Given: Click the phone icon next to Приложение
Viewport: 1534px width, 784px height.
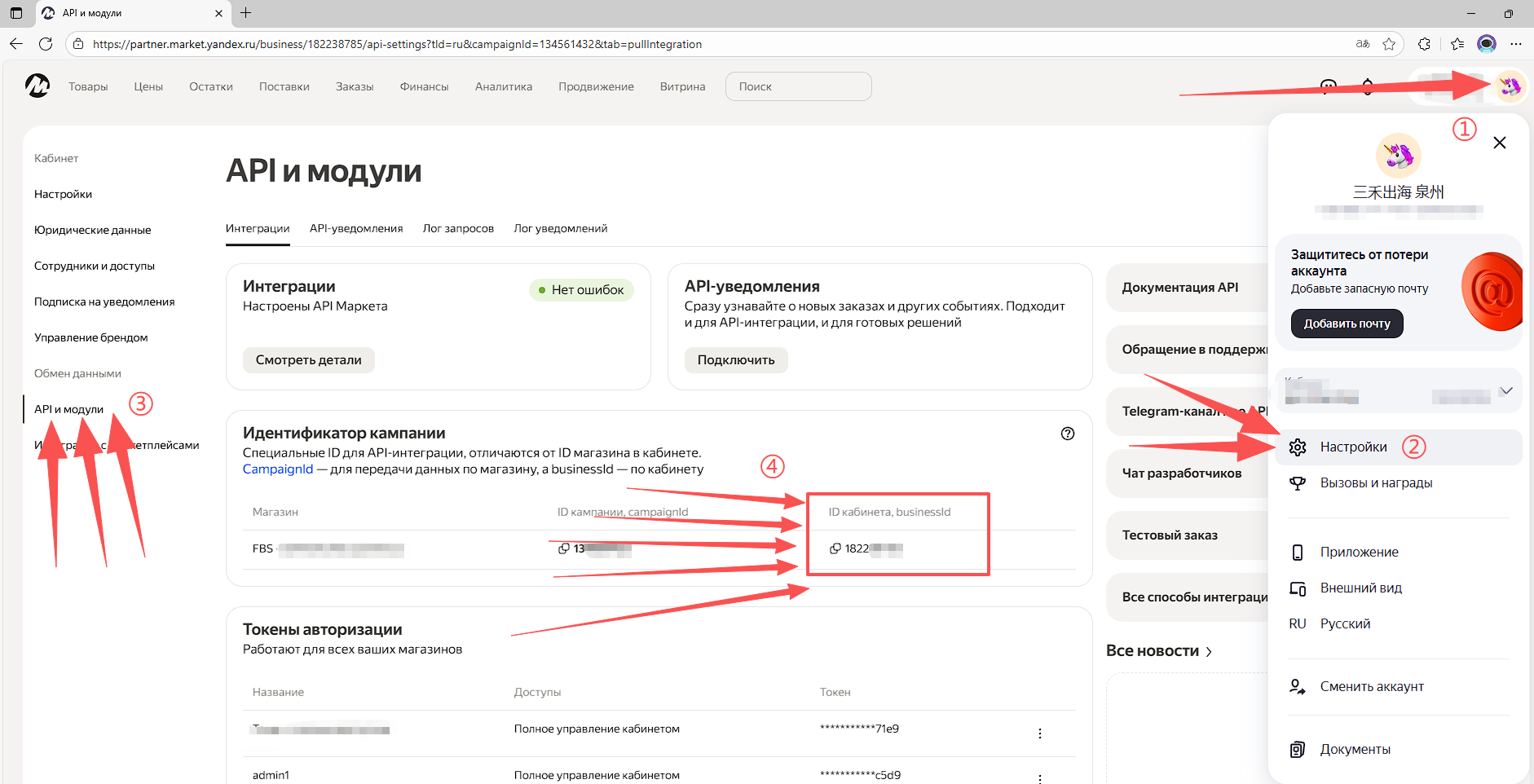Looking at the screenshot, I should 1298,552.
